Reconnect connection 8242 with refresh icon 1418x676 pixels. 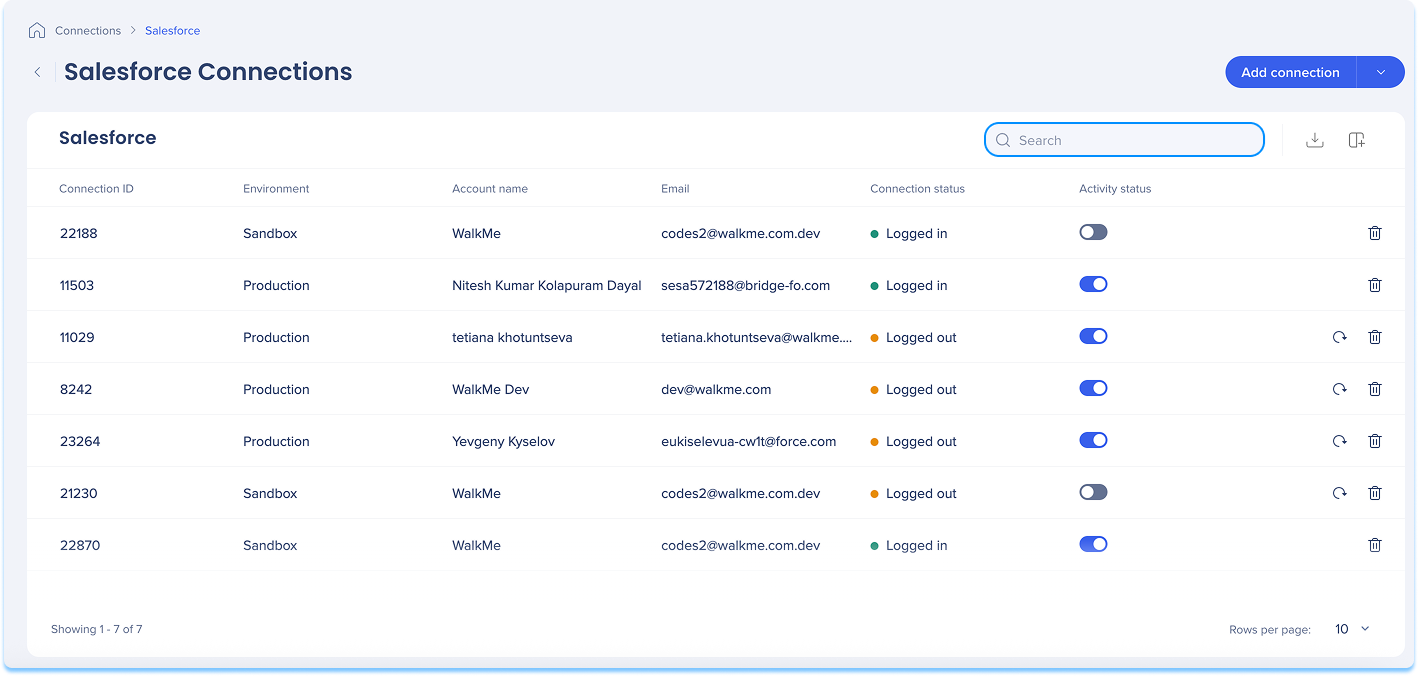click(1339, 389)
